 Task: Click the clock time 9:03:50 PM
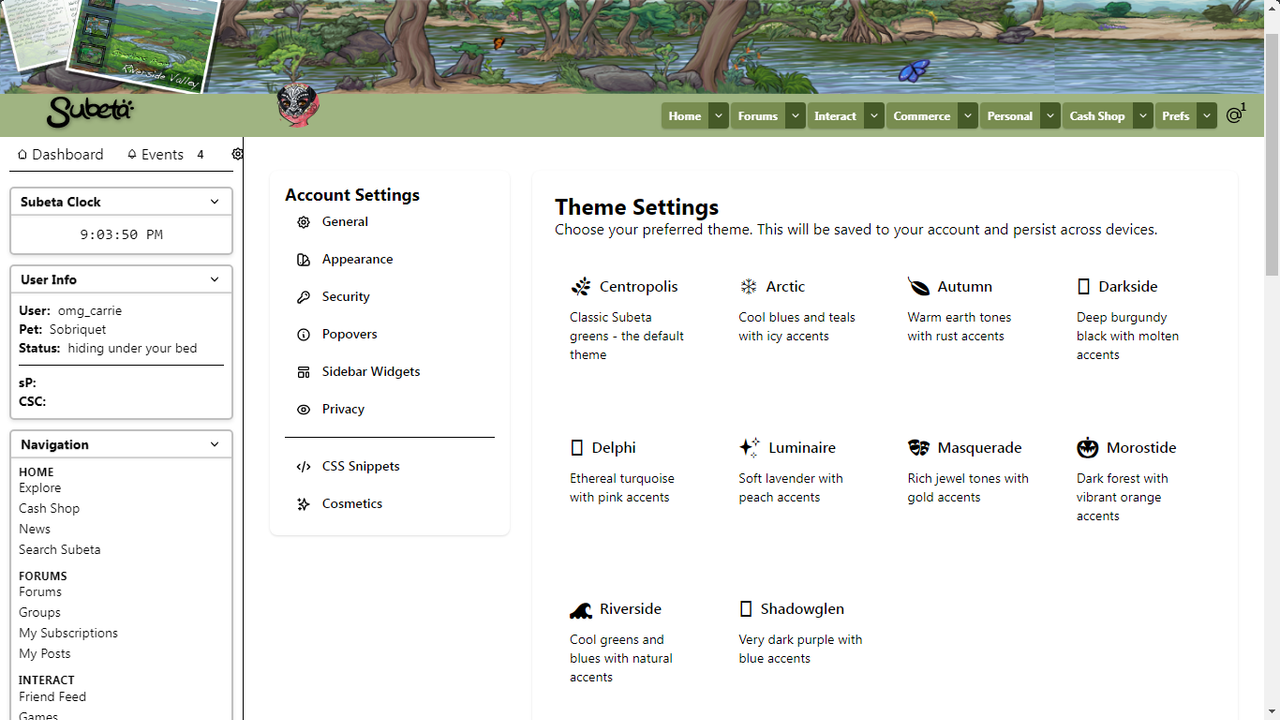[x=121, y=235]
